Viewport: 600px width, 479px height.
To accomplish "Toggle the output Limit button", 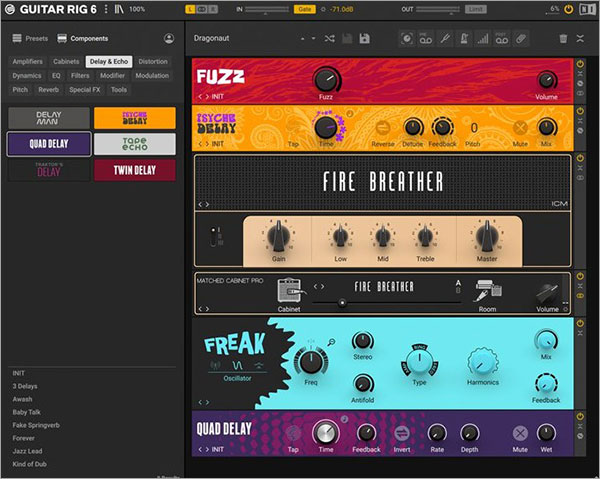I will [x=476, y=9].
